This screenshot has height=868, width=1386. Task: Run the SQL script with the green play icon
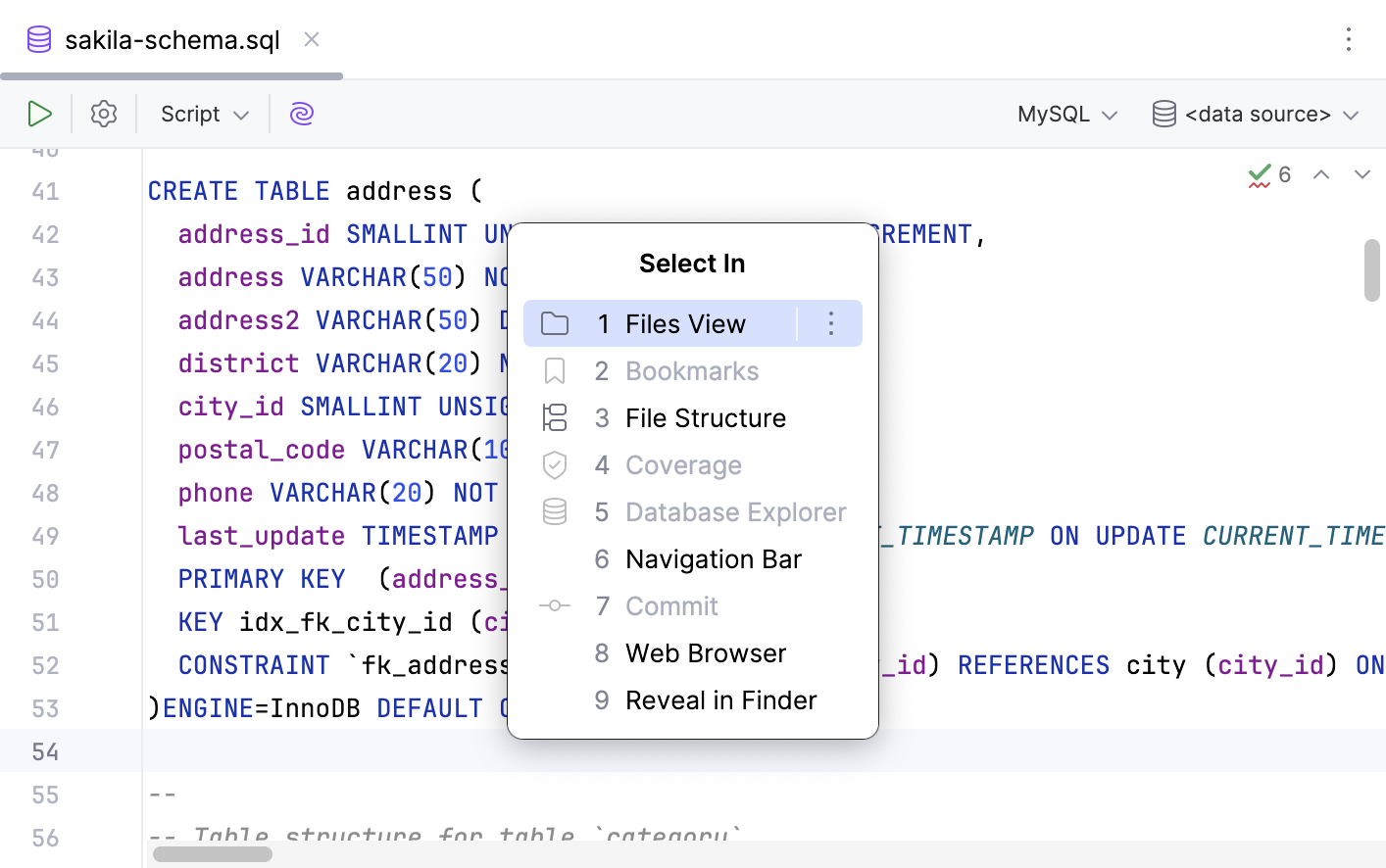[x=39, y=114]
